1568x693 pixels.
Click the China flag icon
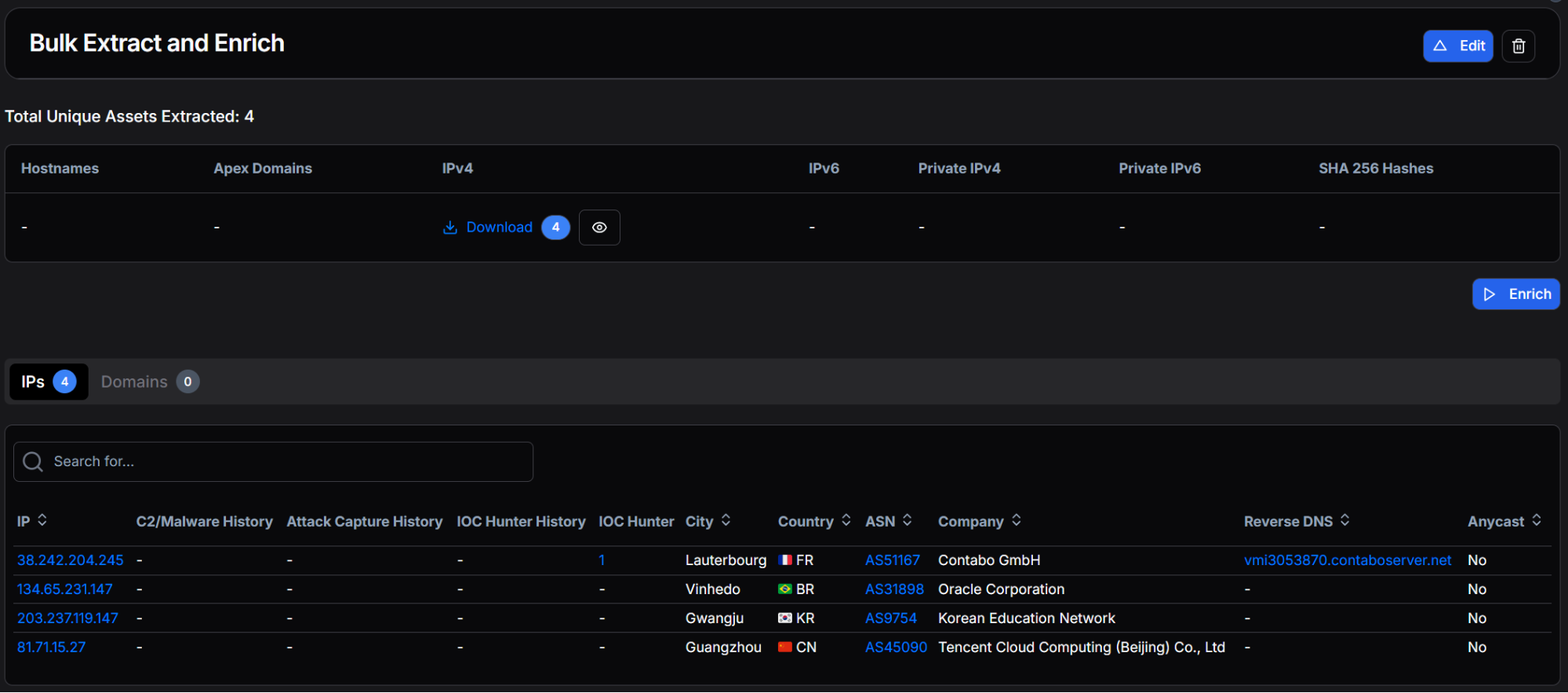(x=784, y=647)
